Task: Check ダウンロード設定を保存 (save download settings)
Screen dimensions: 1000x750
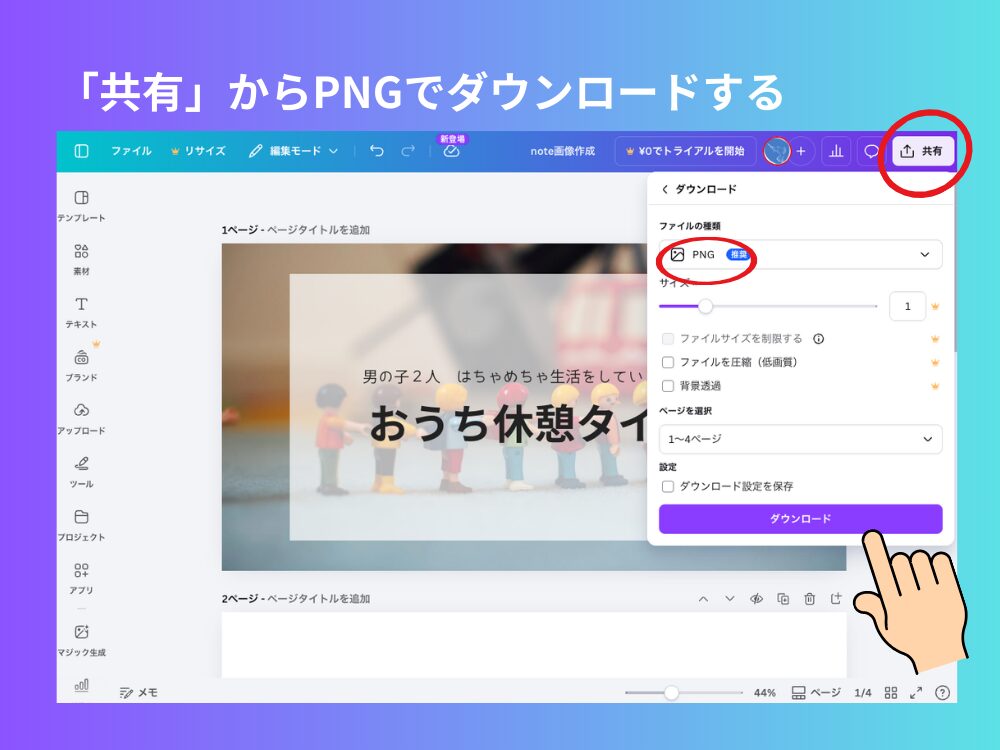Action: pyautogui.click(x=668, y=486)
